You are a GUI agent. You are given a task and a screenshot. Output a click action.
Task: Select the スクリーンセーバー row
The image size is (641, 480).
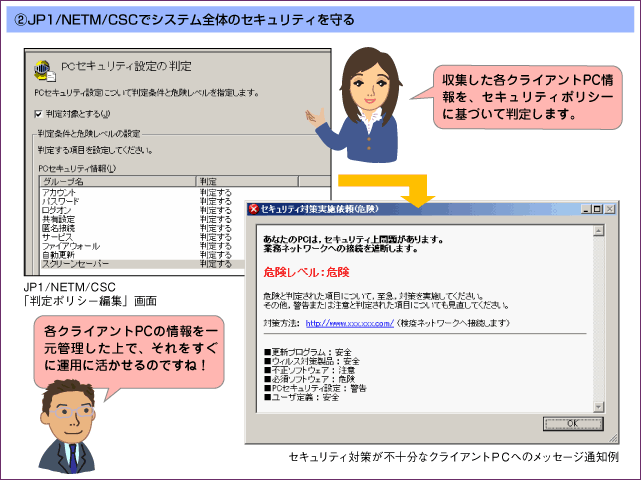click(143, 264)
